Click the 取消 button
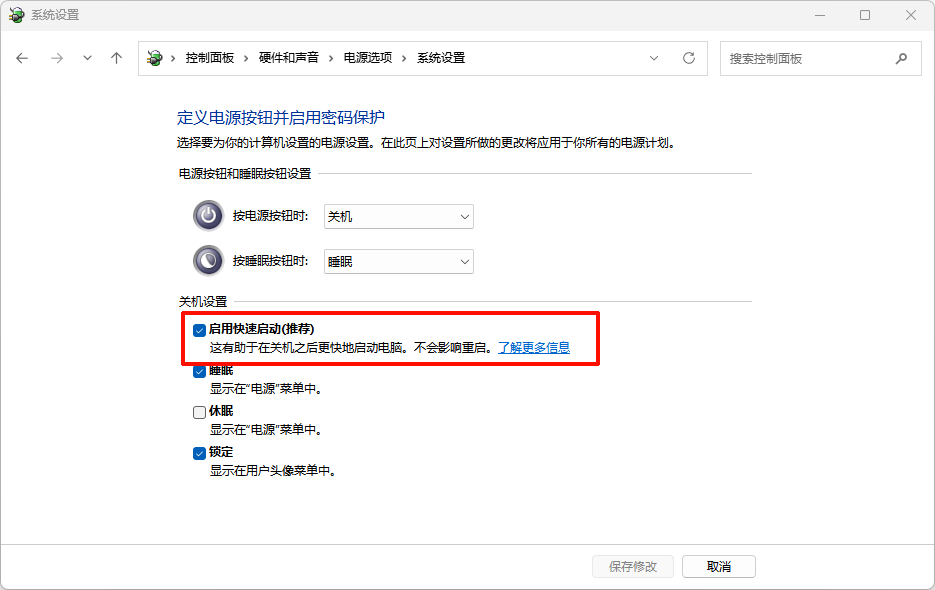The width and height of the screenshot is (935, 590). [x=718, y=566]
